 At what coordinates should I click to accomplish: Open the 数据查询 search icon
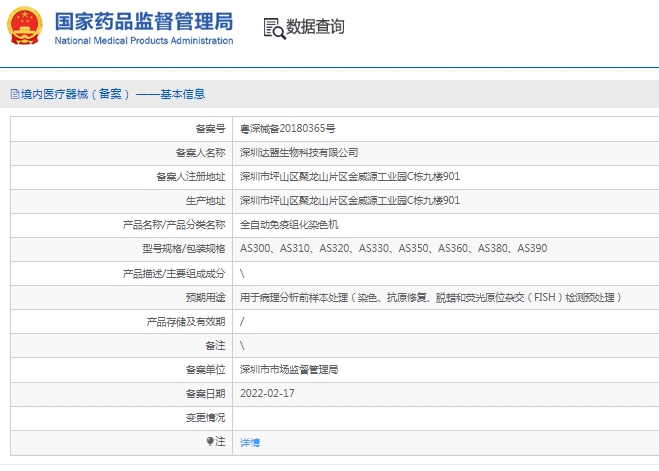274,29
